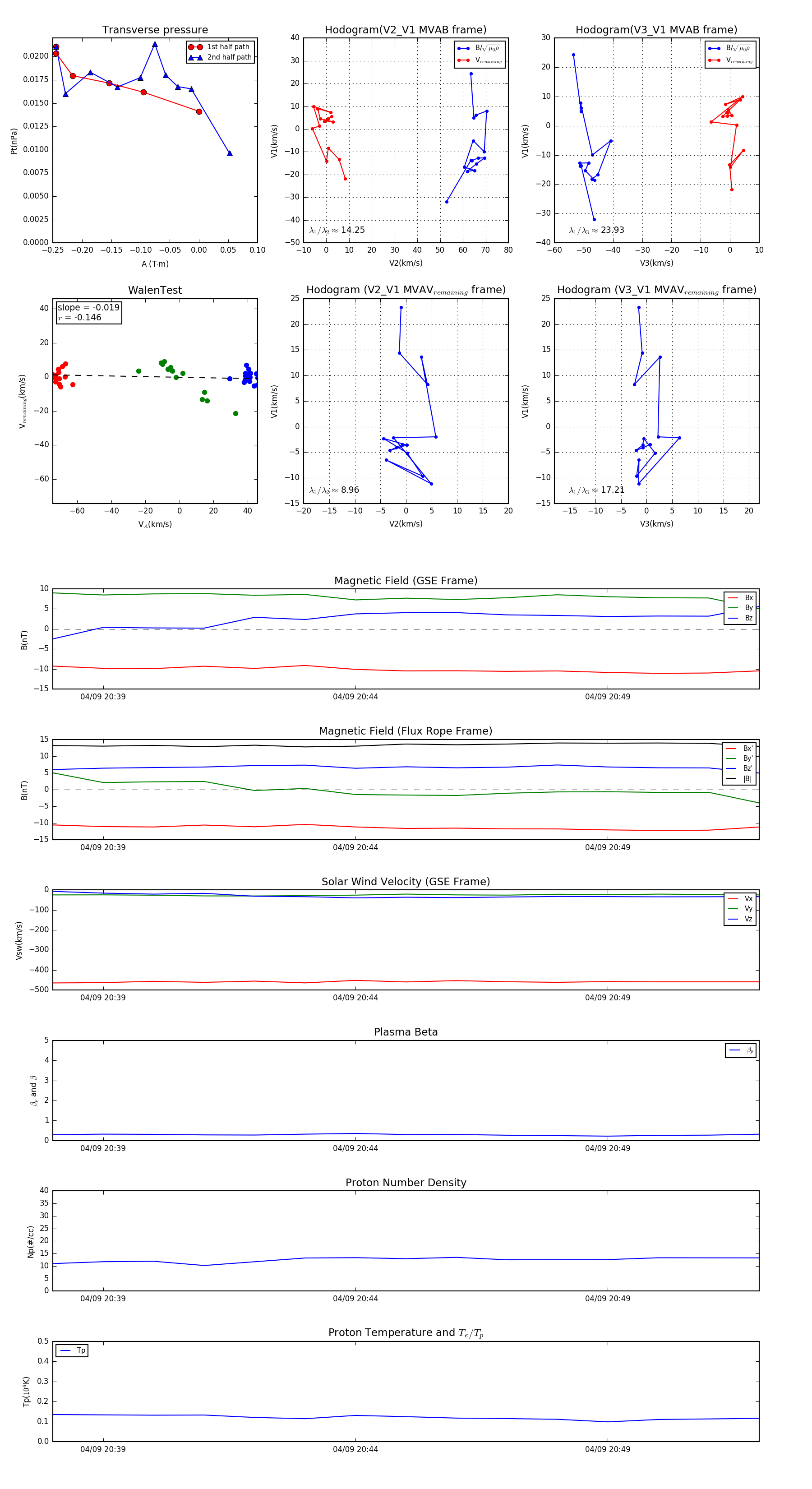The height and width of the screenshot is (1489, 812).
Task: Click the 'V_A(km/s)' axis label in WalenTest
Action: click(155, 524)
